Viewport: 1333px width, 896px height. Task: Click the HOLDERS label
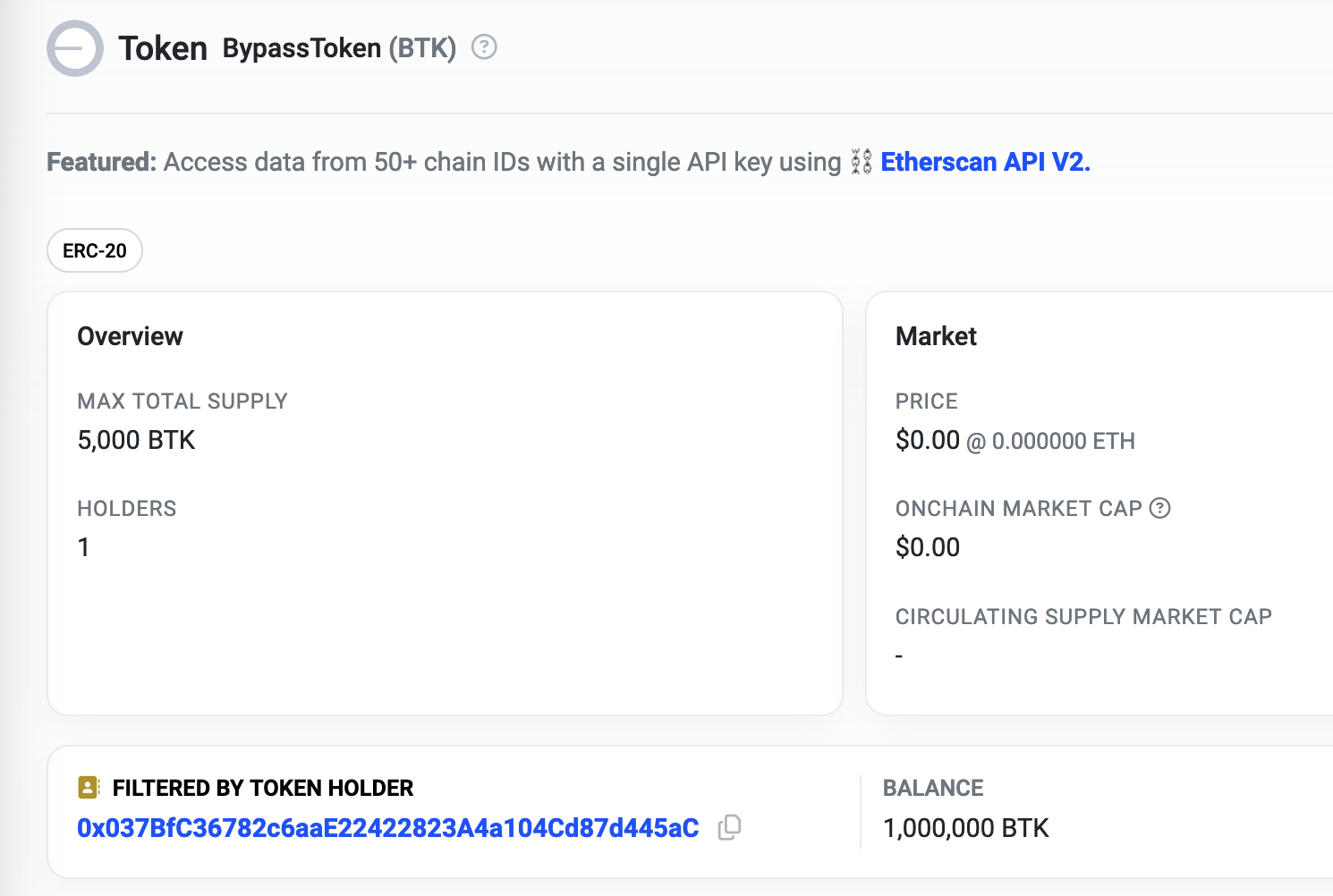click(127, 508)
